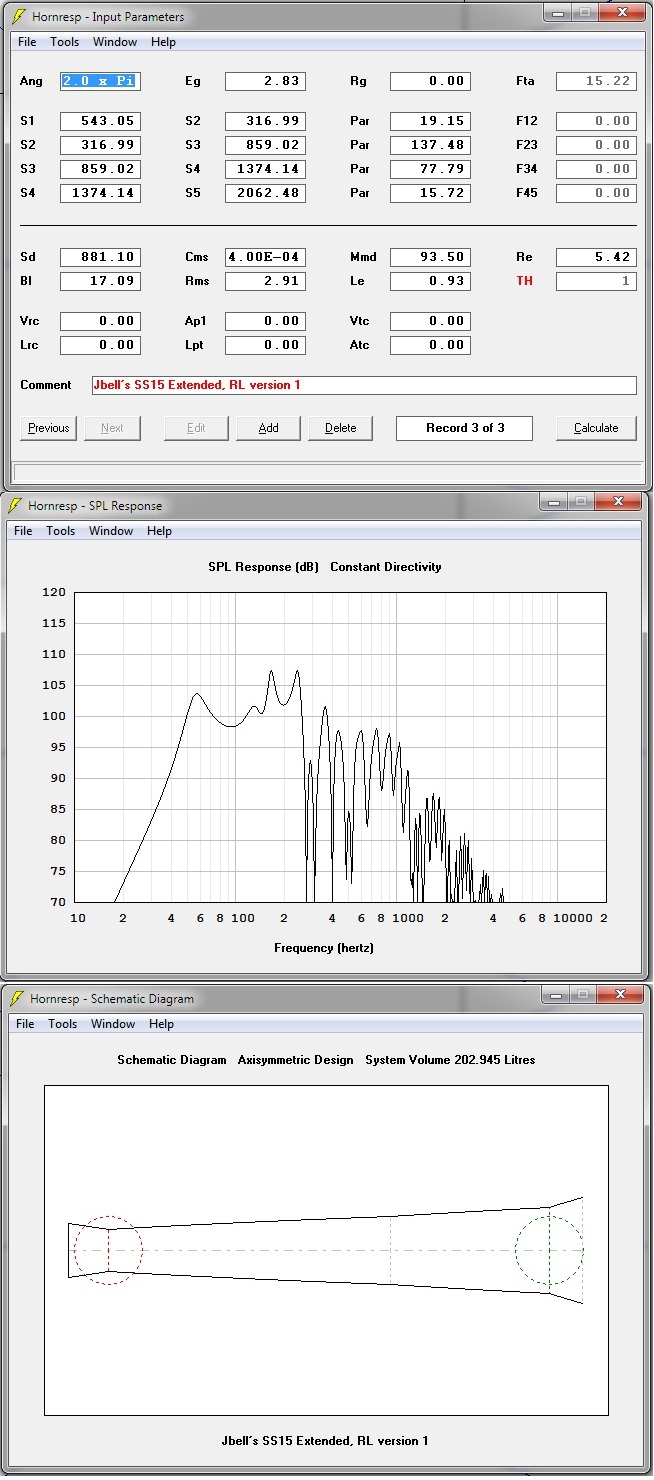Open File menu in Schematic Diagram window
654x1480 pixels.
click(25, 1024)
